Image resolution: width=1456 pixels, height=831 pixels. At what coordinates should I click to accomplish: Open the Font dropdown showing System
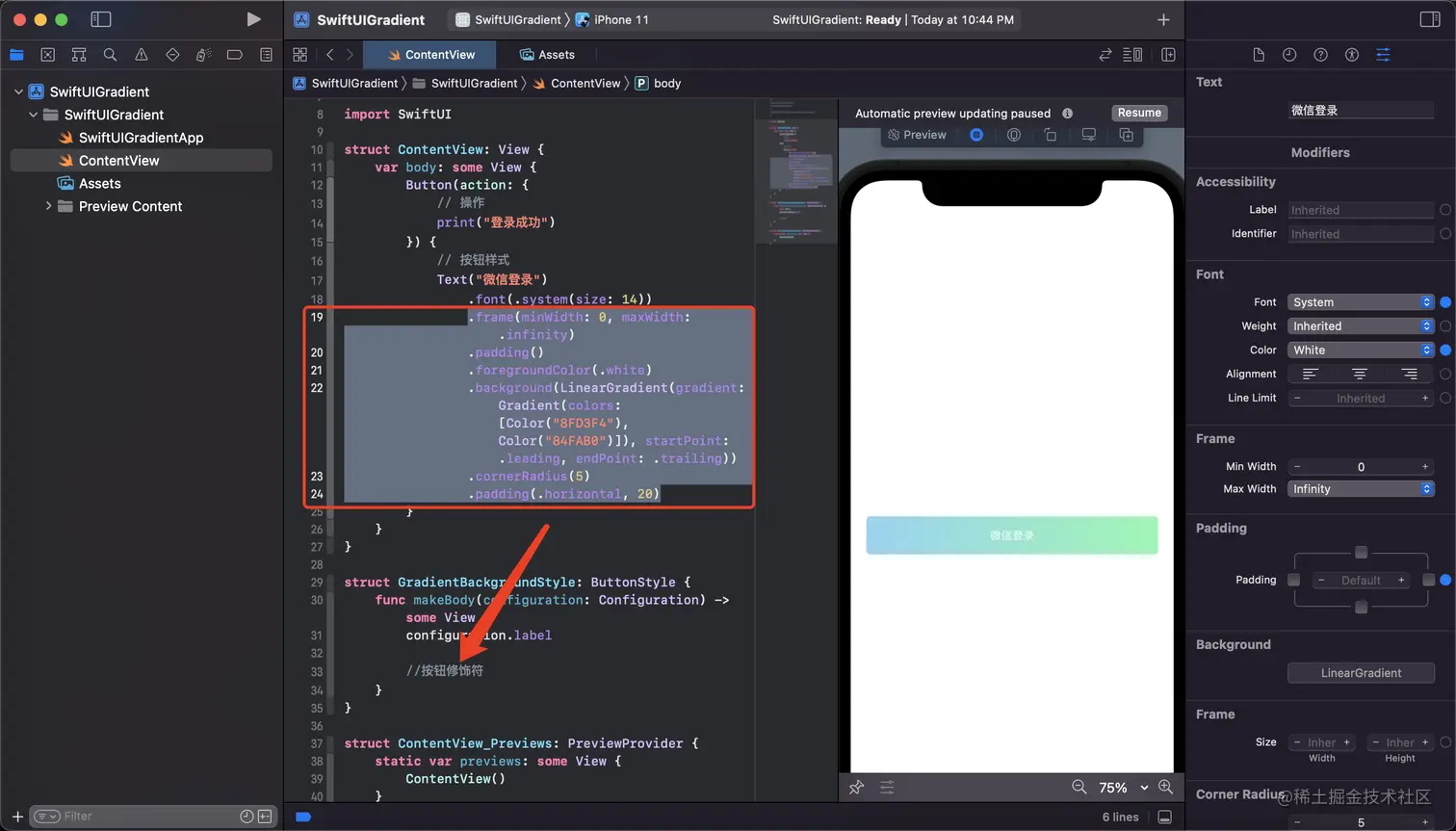[1361, 302]
